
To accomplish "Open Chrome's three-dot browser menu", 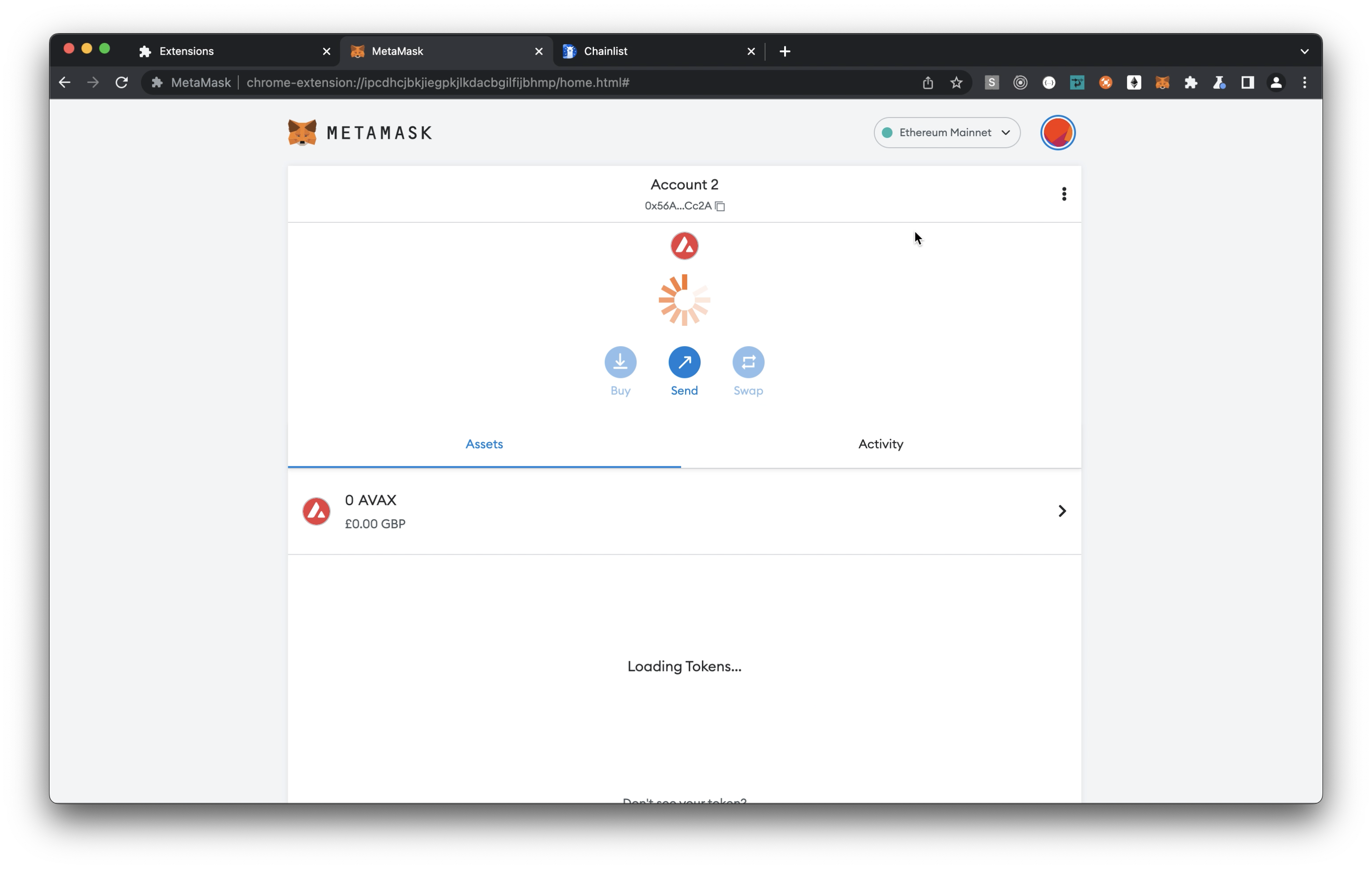I will [x=1305, y=83].
